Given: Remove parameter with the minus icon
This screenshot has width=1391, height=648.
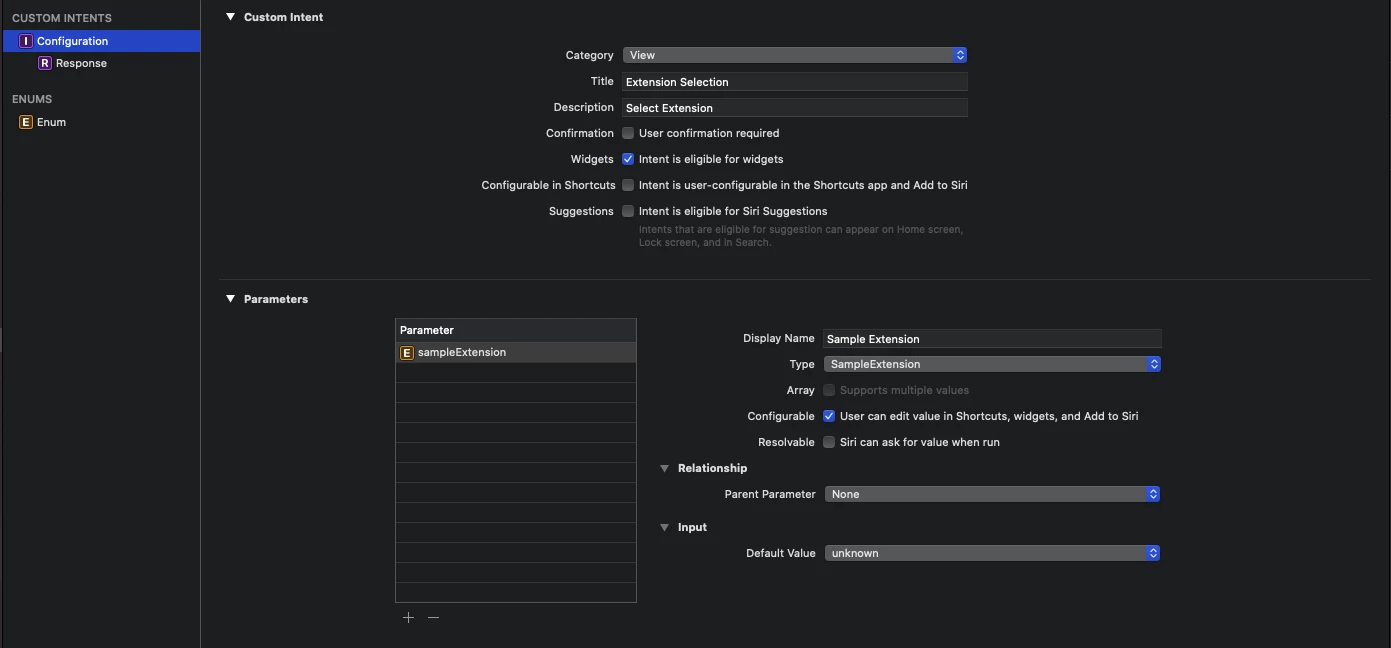Looking at the screenshot, I should (x=433, y=618).
